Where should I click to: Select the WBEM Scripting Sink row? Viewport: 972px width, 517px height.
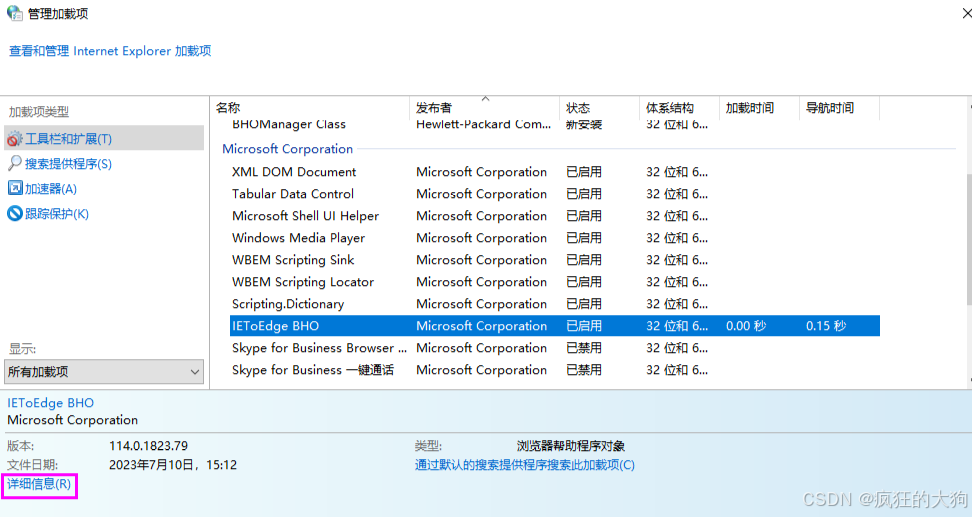point(554,260)
